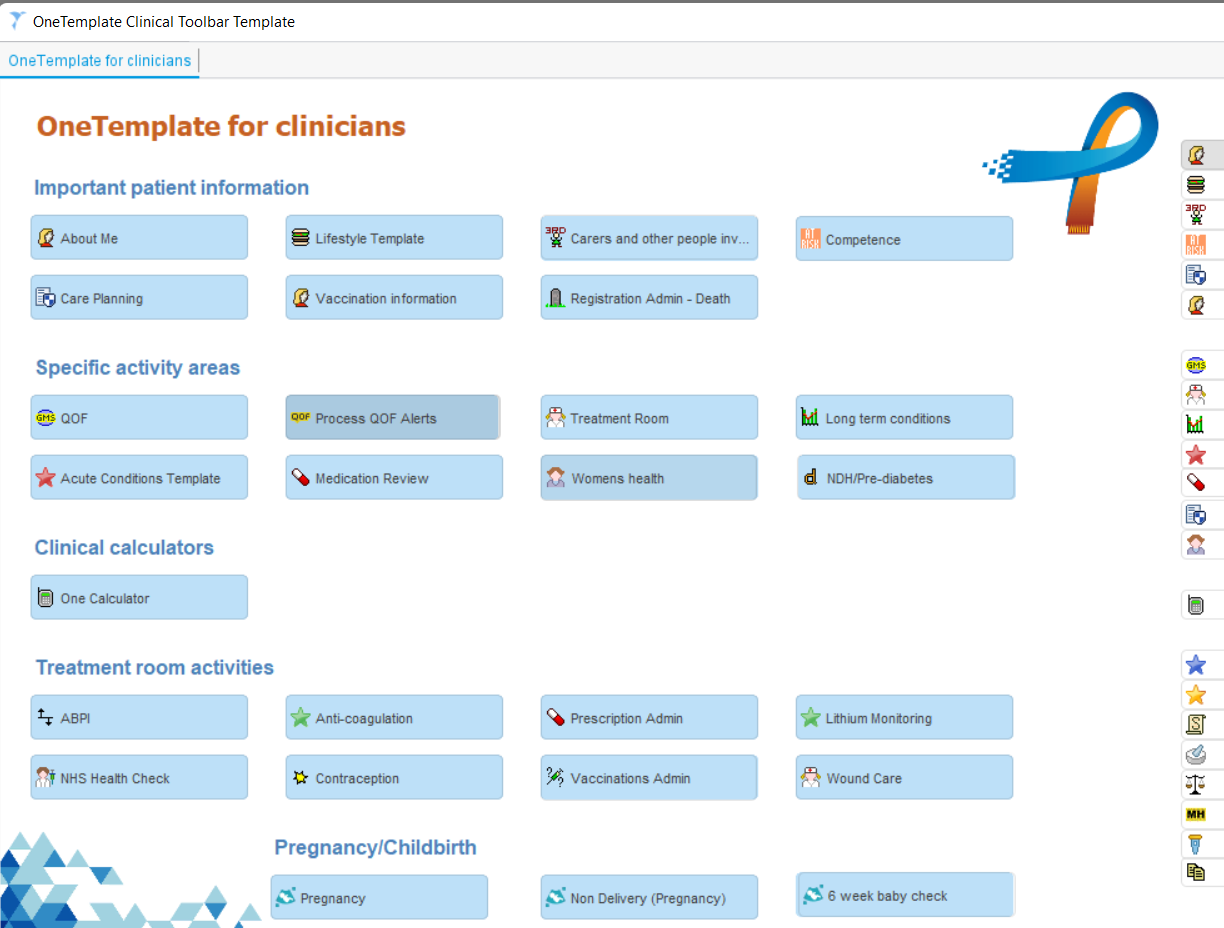Launch the One Calculator button
This screenshot has width=1224, height=928.
[139, 598]
